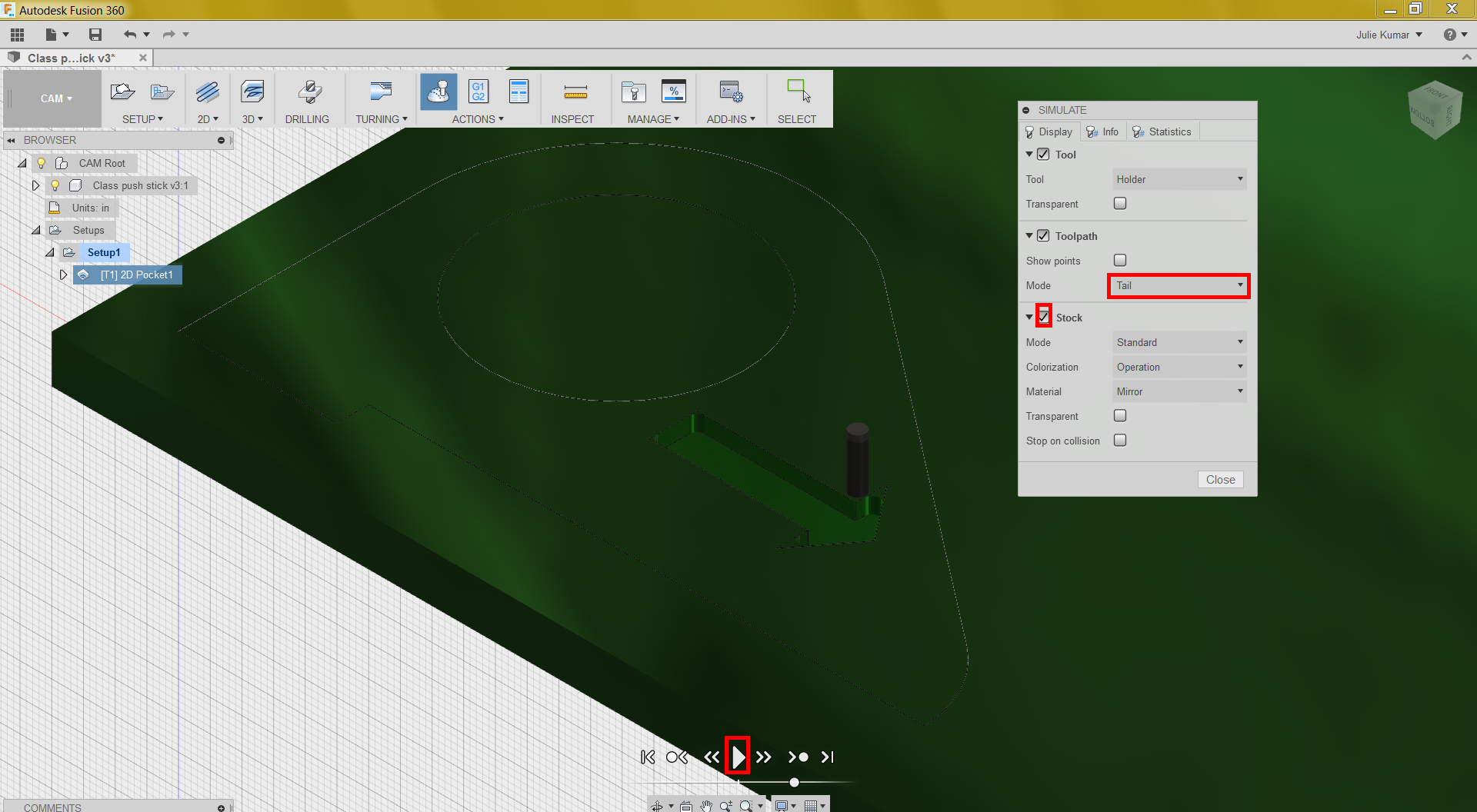Click the 3D toolpath icon
Screen dimensions: 1477x812
click(252, 92)
